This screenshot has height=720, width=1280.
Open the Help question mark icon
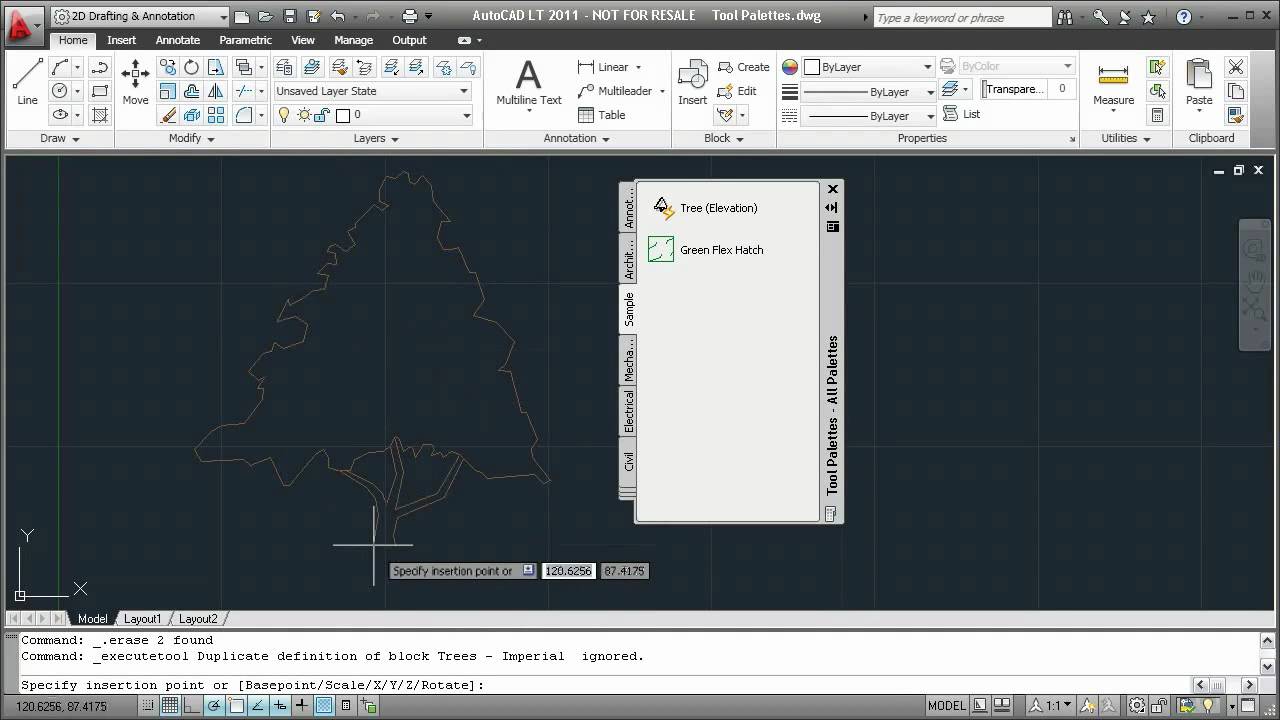(x=1184, y=17)
